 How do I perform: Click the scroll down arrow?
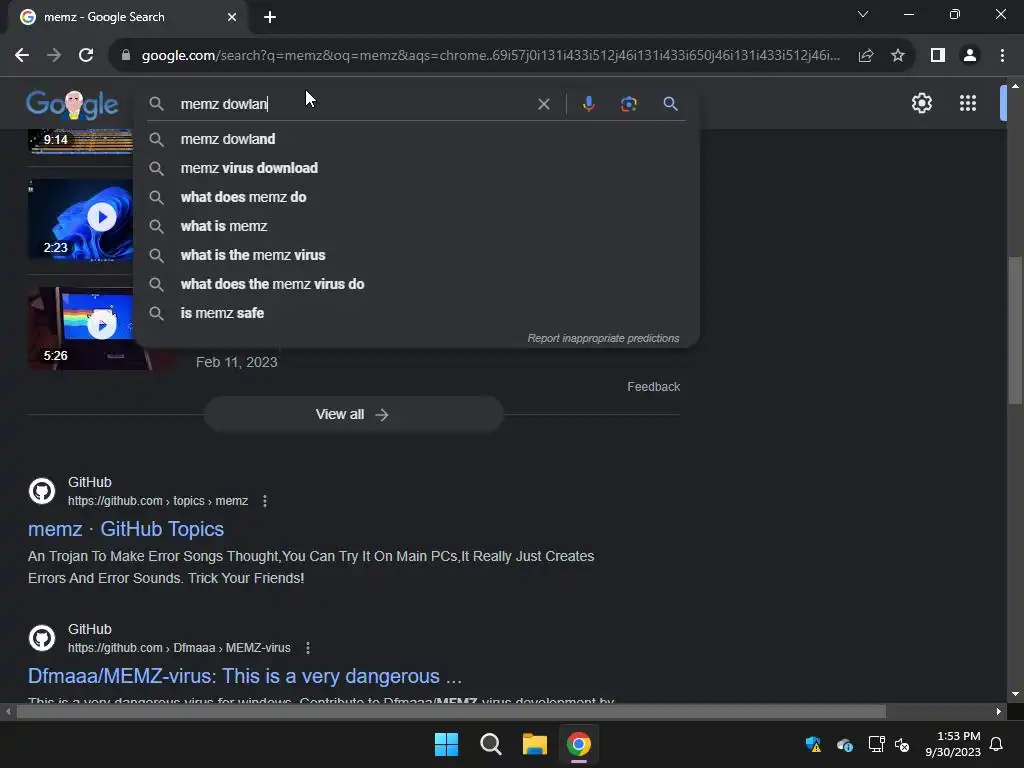pos(1014,694)
